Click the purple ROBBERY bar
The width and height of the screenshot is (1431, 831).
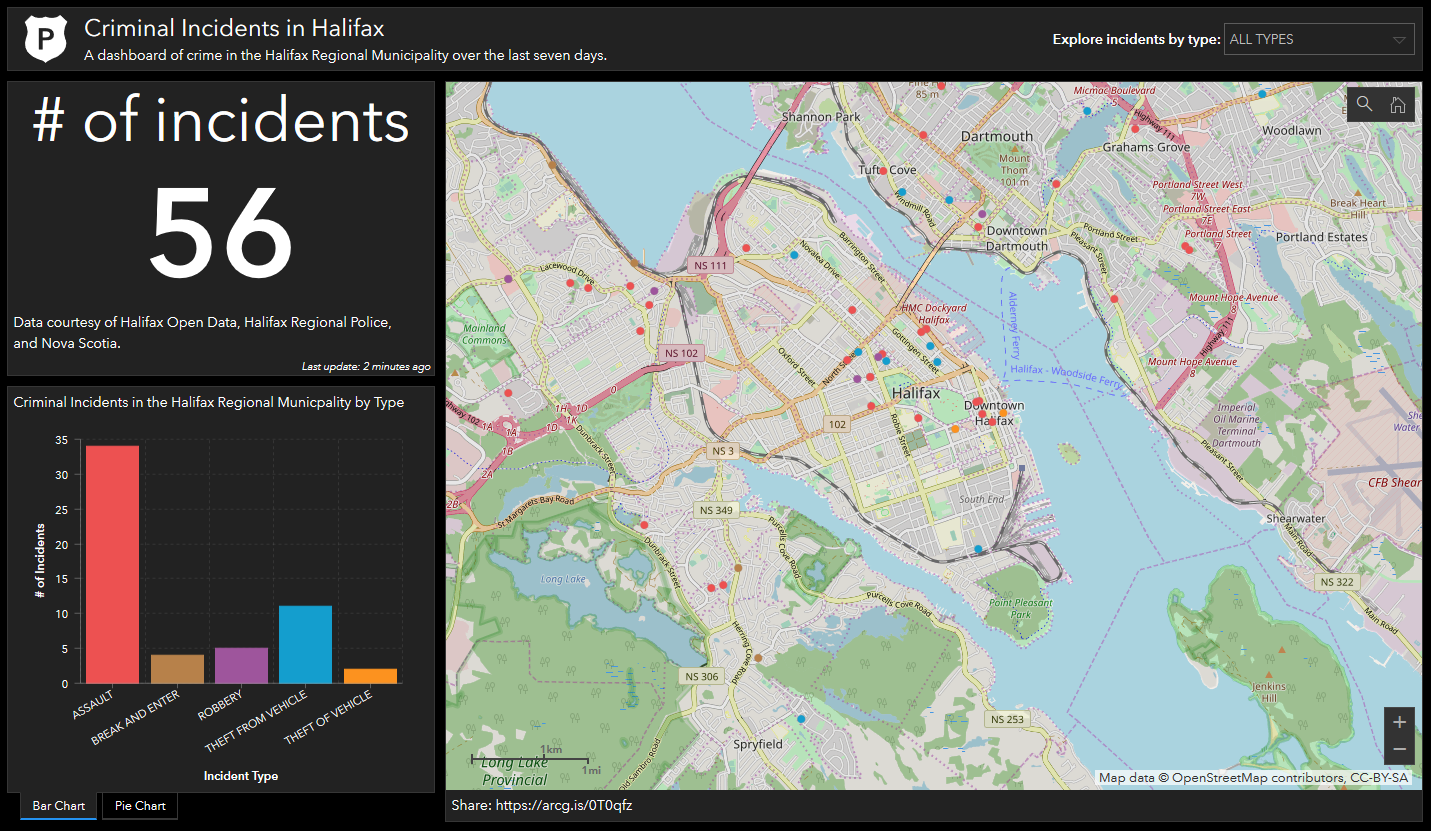pyautogui.click(x=242, y=665)
